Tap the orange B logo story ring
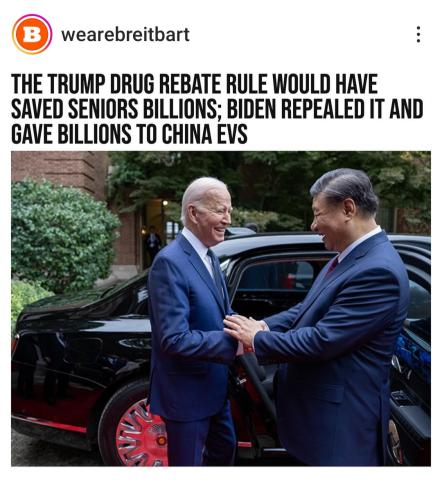Viewport: 442px width, 500px height. (32, 34)
